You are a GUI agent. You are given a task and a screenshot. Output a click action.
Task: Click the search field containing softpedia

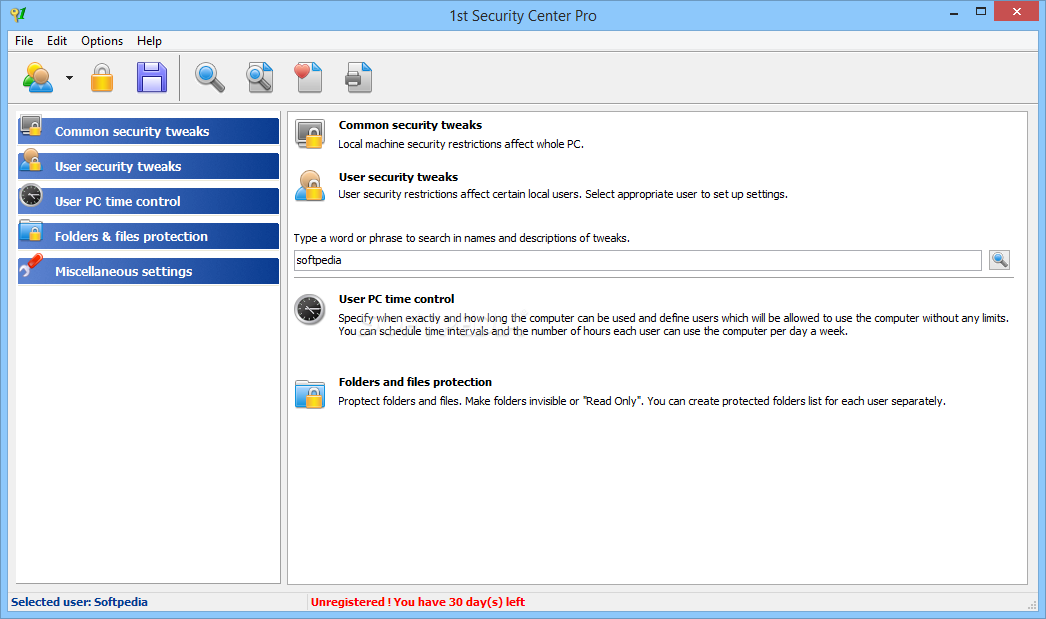tap(638, 260)
